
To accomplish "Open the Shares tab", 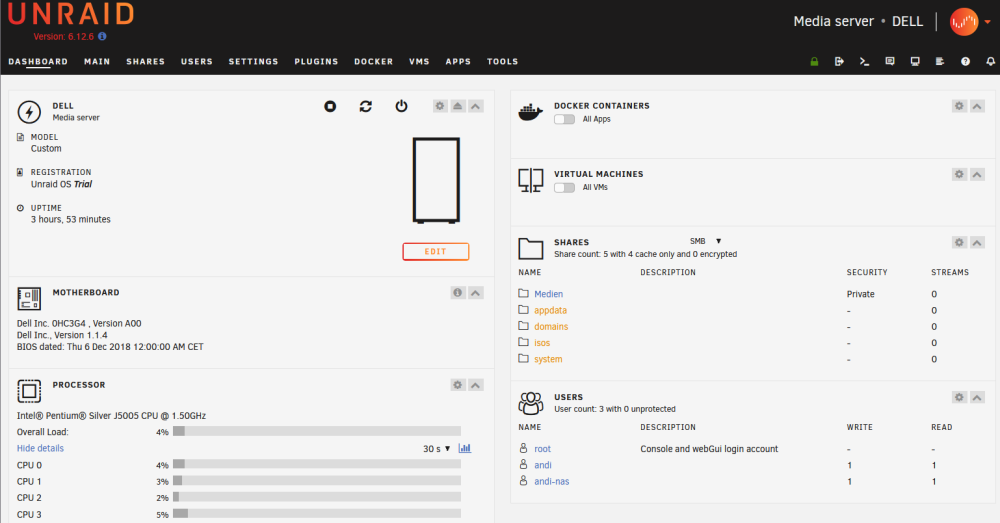I will (x=145, y=61).
